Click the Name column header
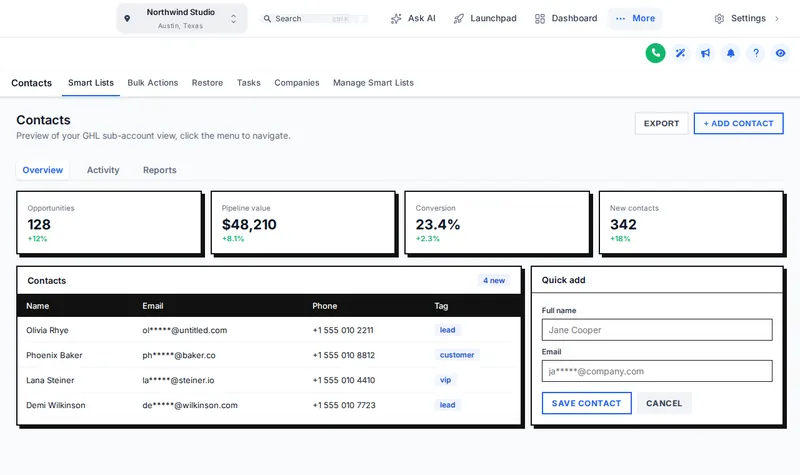The image size is (800, 475). (x=38, y=306)
